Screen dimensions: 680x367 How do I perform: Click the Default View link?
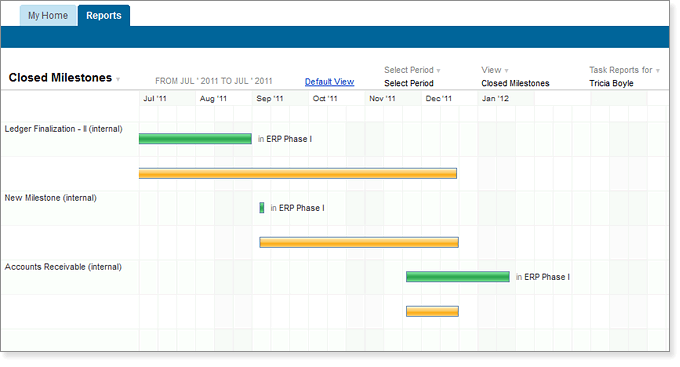tap(329, 82)
